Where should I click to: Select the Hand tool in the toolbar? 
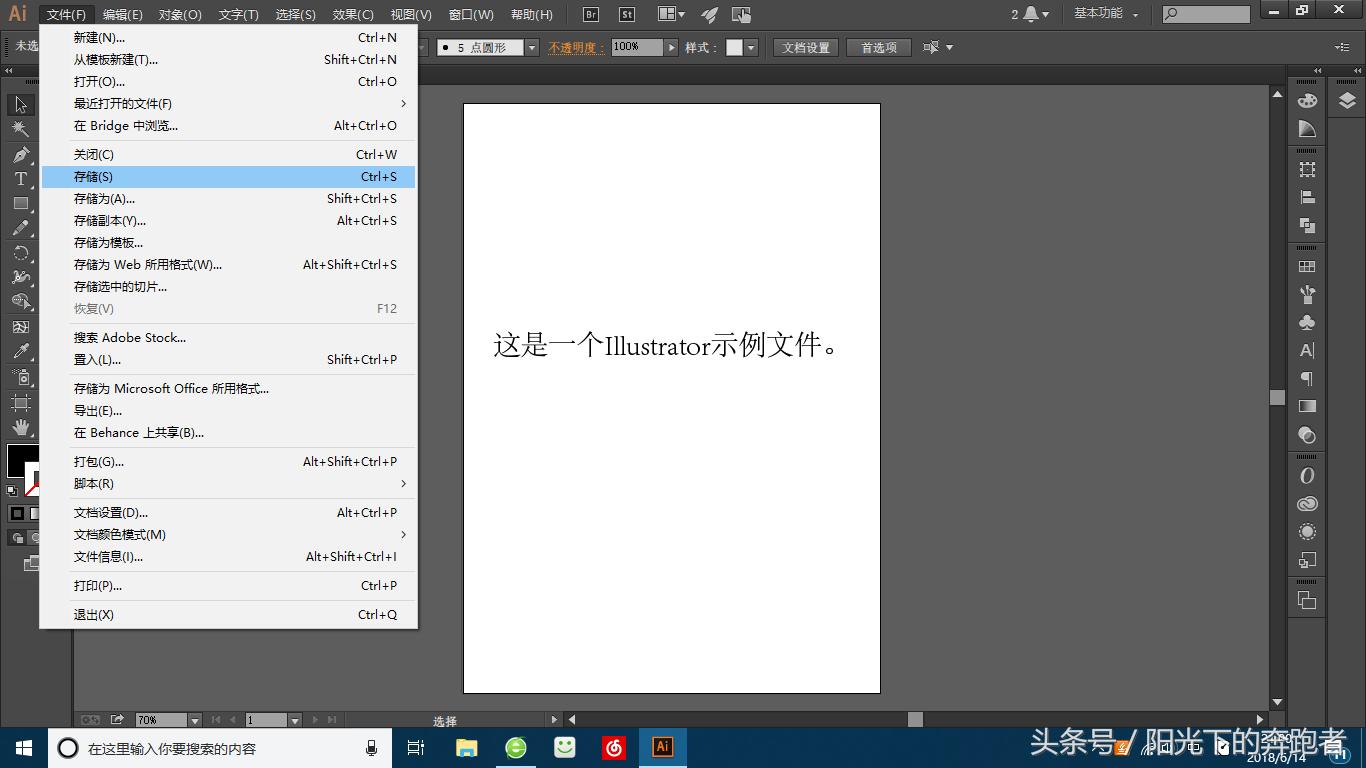(19, 427)
